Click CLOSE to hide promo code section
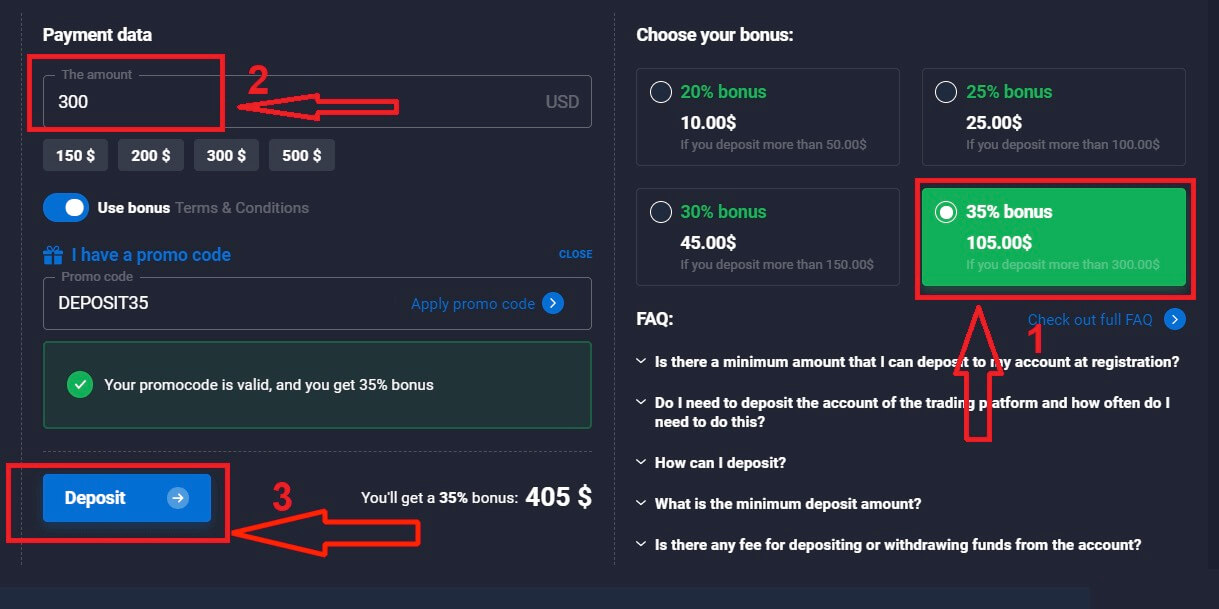The width and height of the screenshot is (1219, 609). coord(575,254)
